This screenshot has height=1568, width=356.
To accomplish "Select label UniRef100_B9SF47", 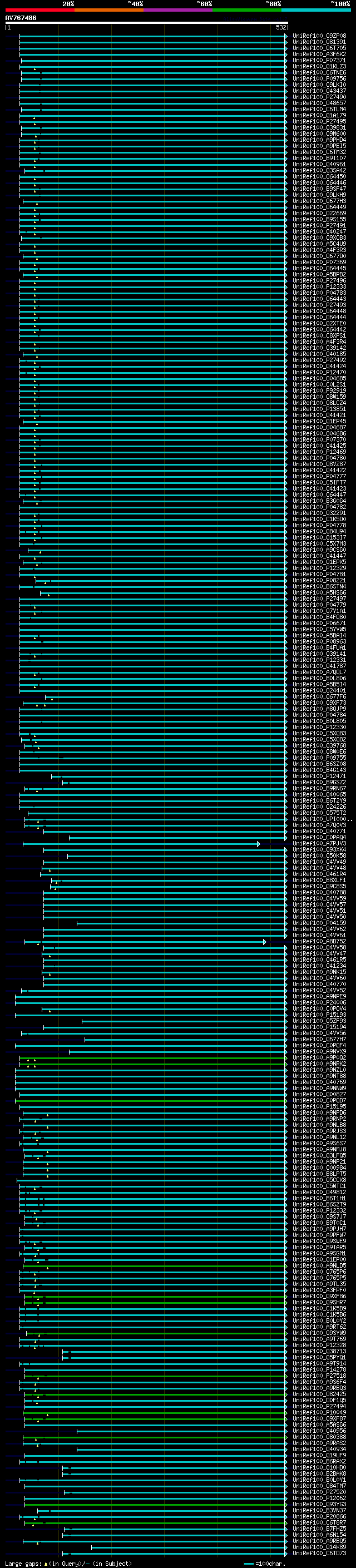I will [x=319, y=189].
